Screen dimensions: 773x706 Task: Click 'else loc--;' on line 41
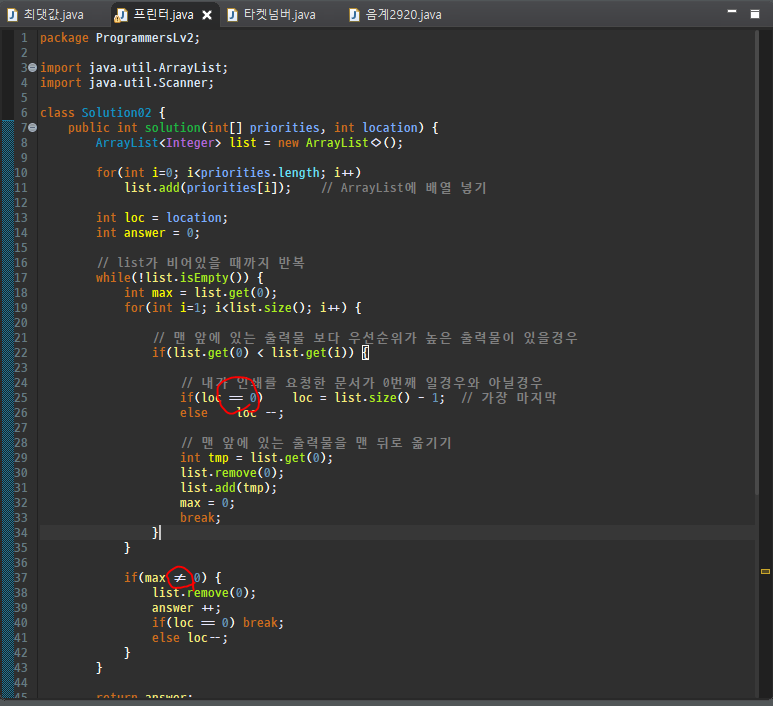coord(190,638)
